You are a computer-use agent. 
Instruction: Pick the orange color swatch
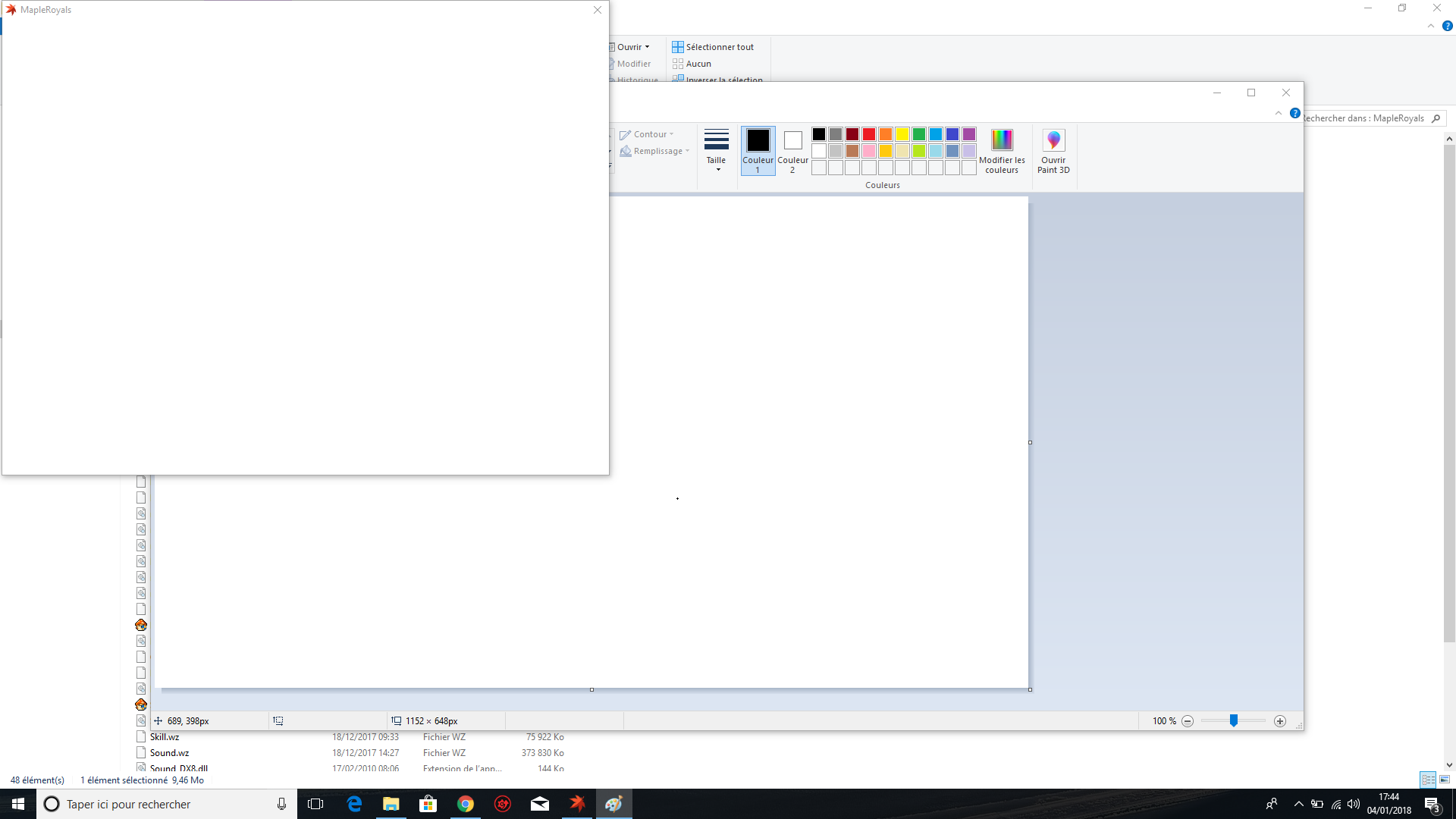coord(886,134)
